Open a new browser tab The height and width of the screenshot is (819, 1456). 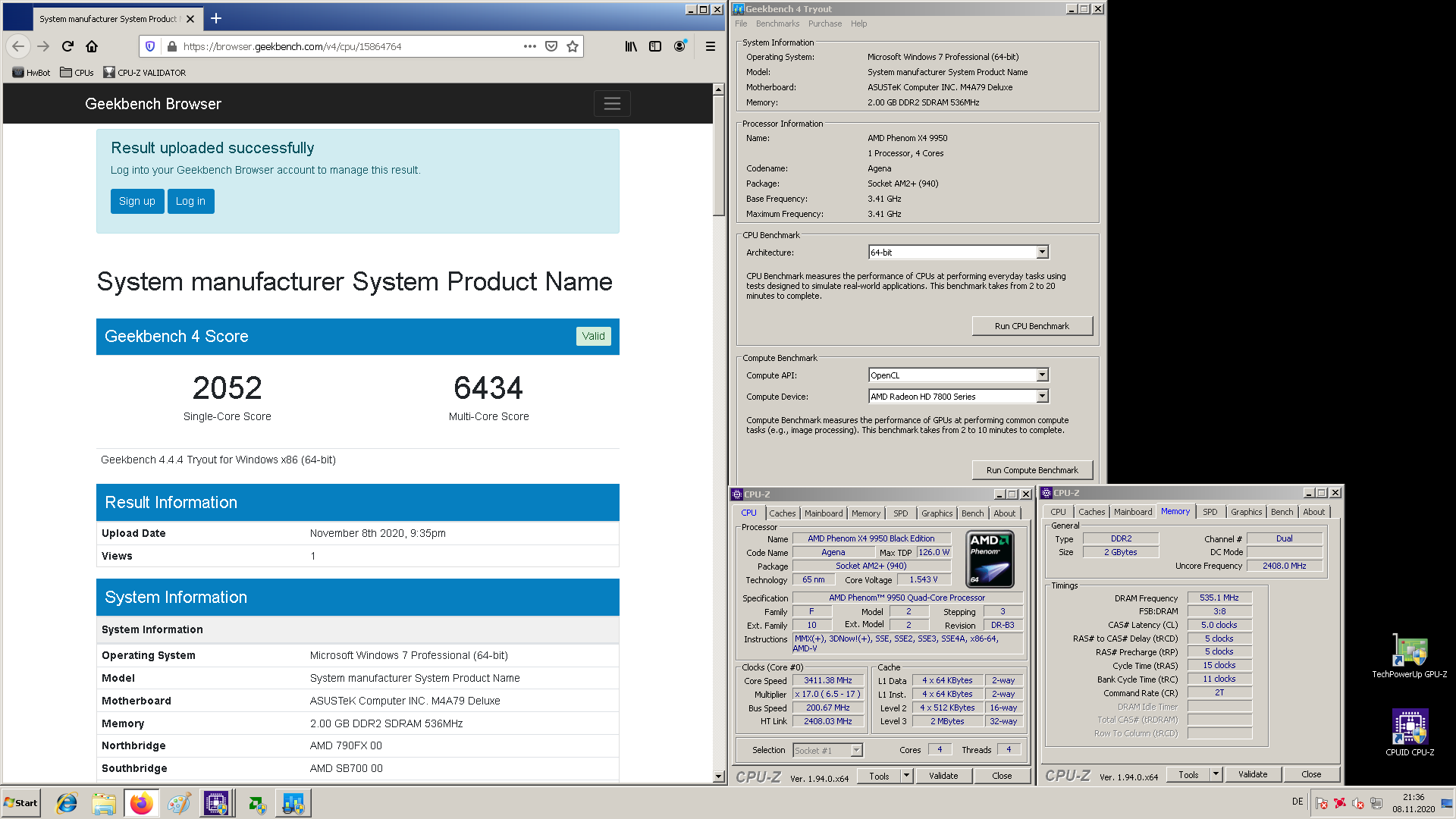pyautogui.click(x=216, y=18)
